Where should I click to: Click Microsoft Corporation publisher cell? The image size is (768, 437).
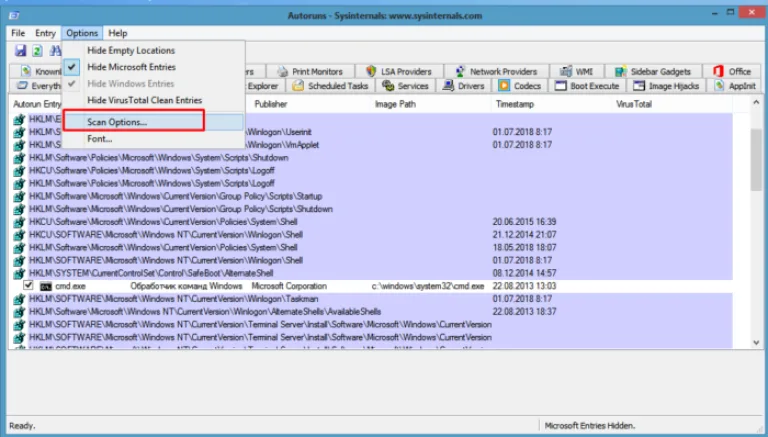[289, 286]
